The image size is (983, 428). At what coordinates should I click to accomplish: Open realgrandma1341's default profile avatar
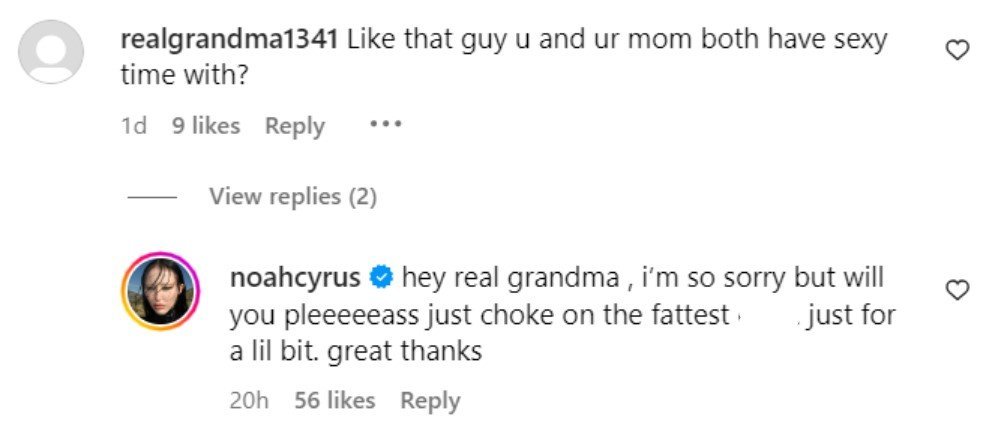[x=51, y=51]
